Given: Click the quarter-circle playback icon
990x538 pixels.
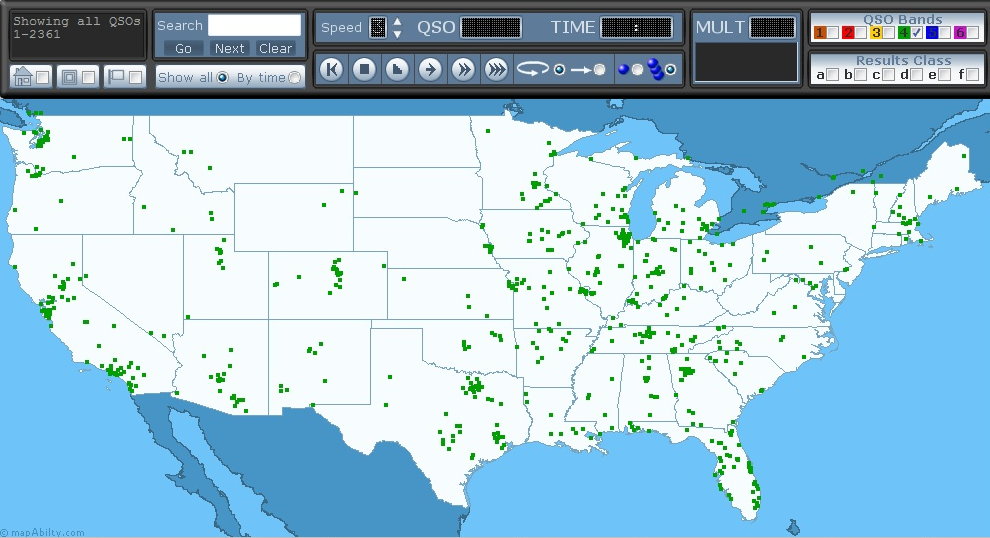Looking at the screenshot, I should pyautogui.click(x=397, y=69).
